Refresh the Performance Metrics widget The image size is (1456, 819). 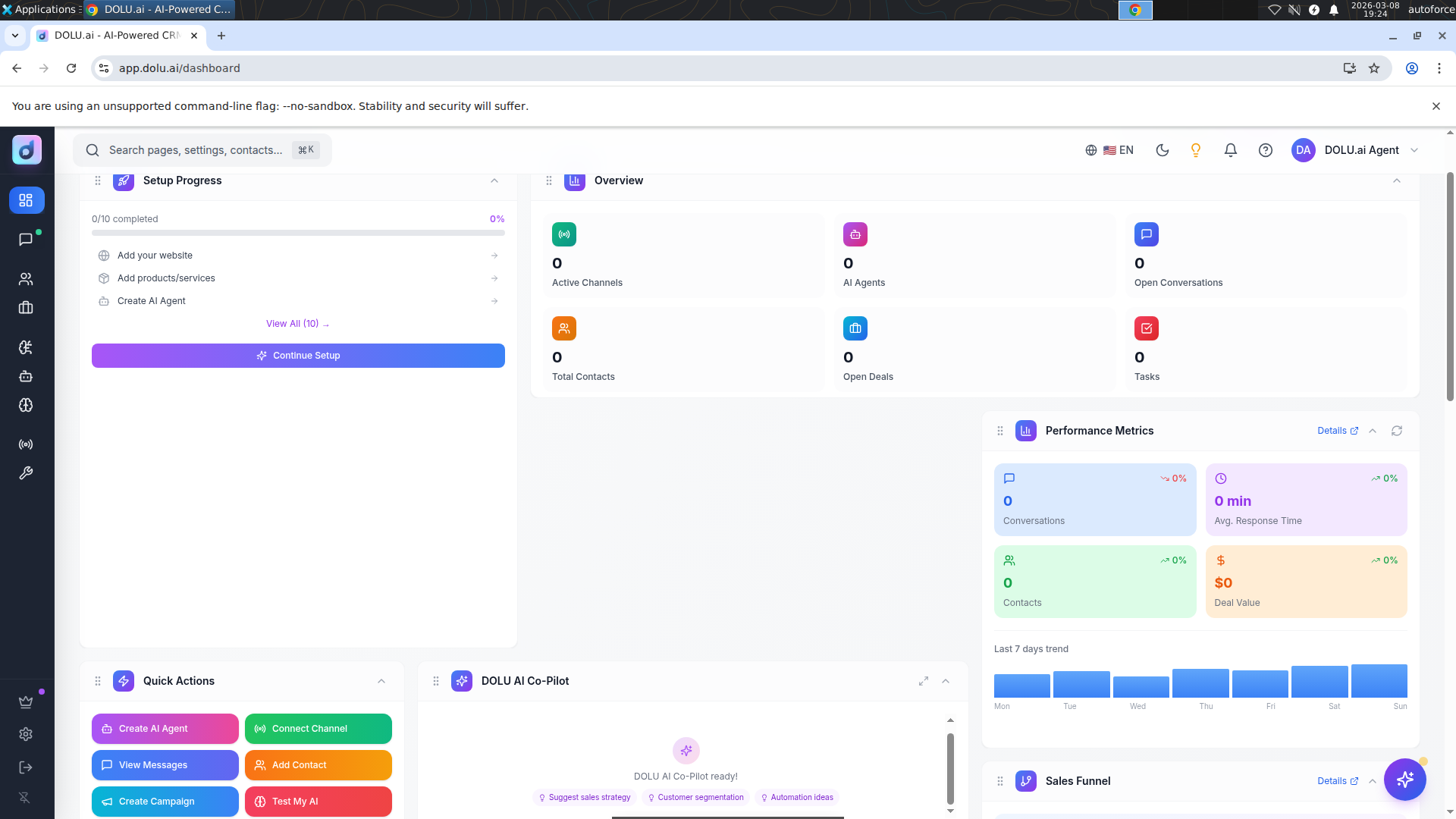pos(1397,431)
